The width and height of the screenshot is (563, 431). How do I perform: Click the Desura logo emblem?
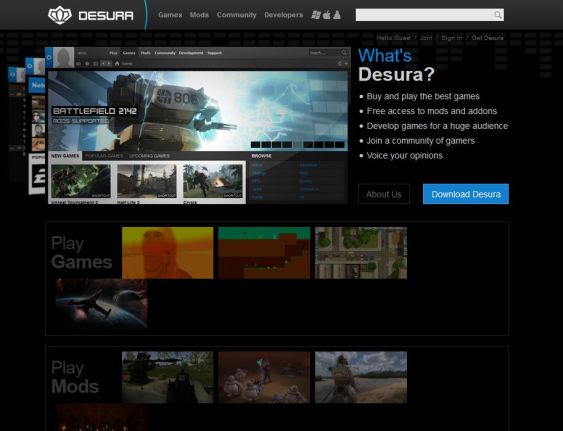coord(60,15)
